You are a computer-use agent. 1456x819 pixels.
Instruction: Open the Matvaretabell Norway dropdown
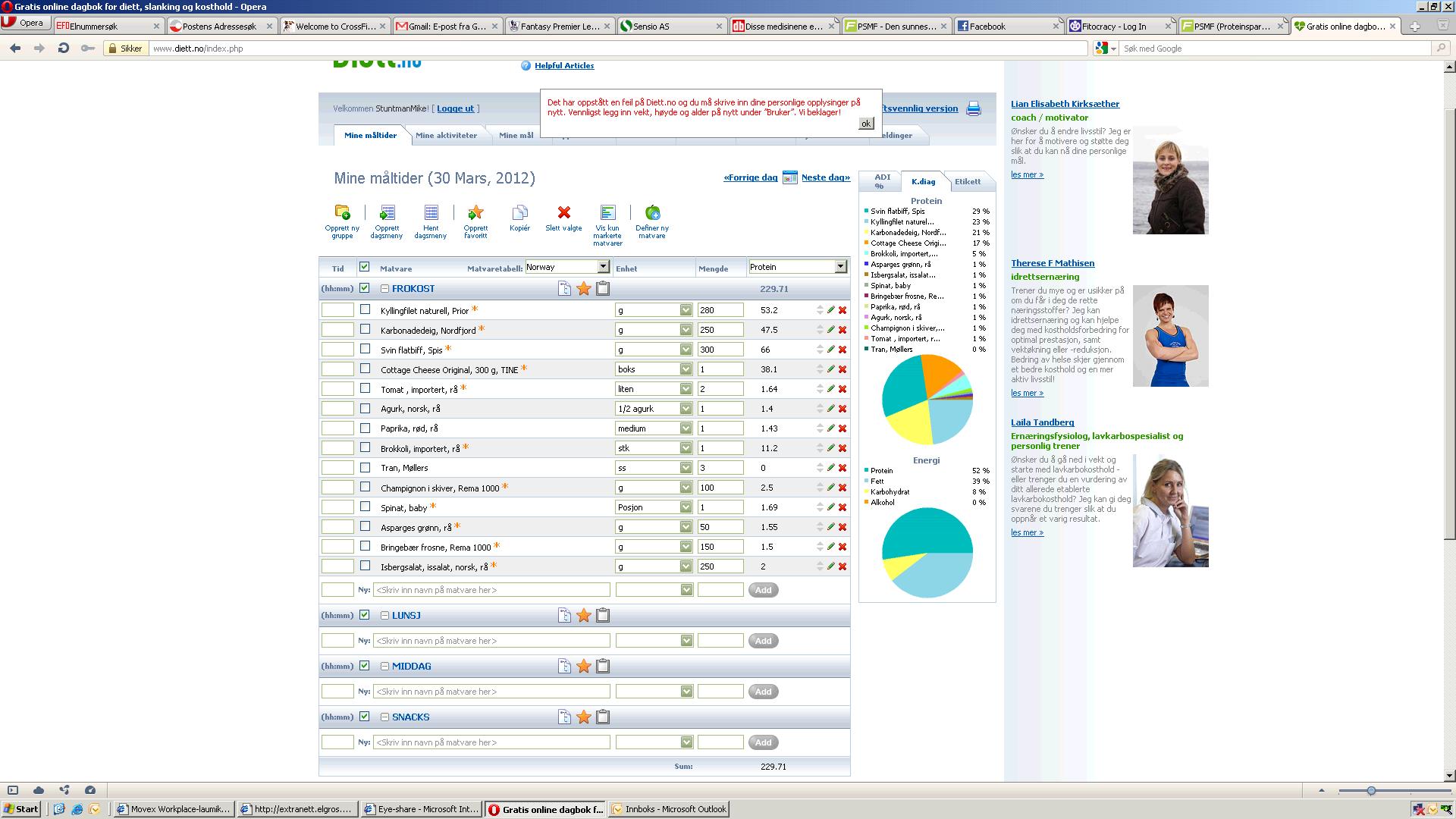[x=567, y=267]
